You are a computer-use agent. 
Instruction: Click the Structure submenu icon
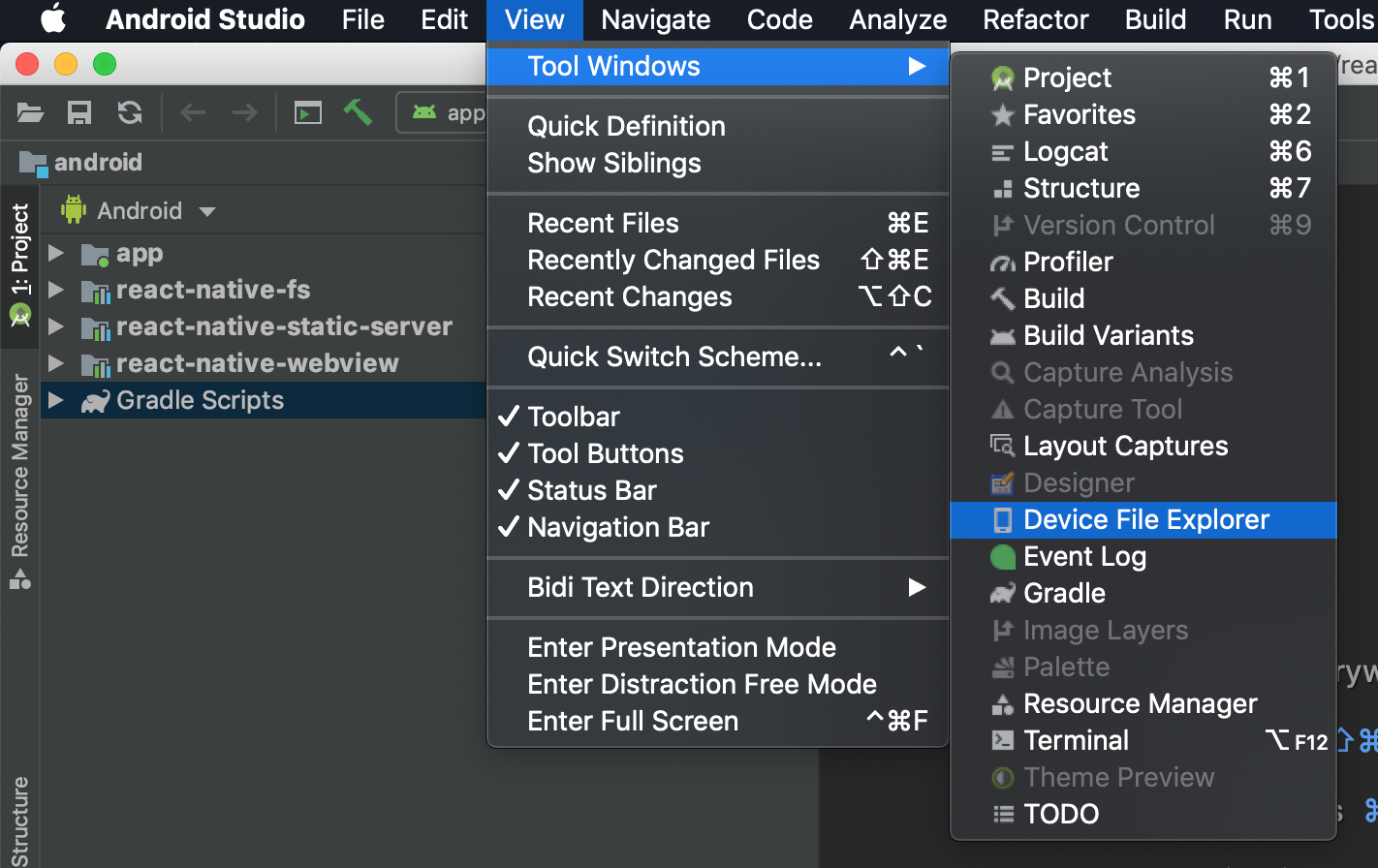tap(1002, 189)
